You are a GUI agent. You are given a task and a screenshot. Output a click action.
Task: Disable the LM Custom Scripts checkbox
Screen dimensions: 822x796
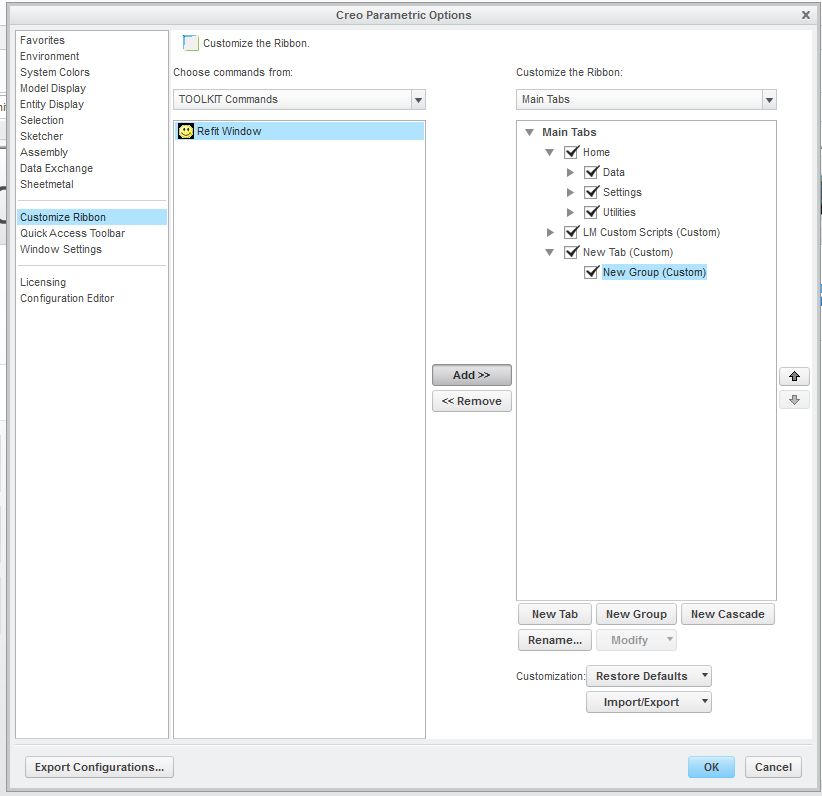(571, 232)
